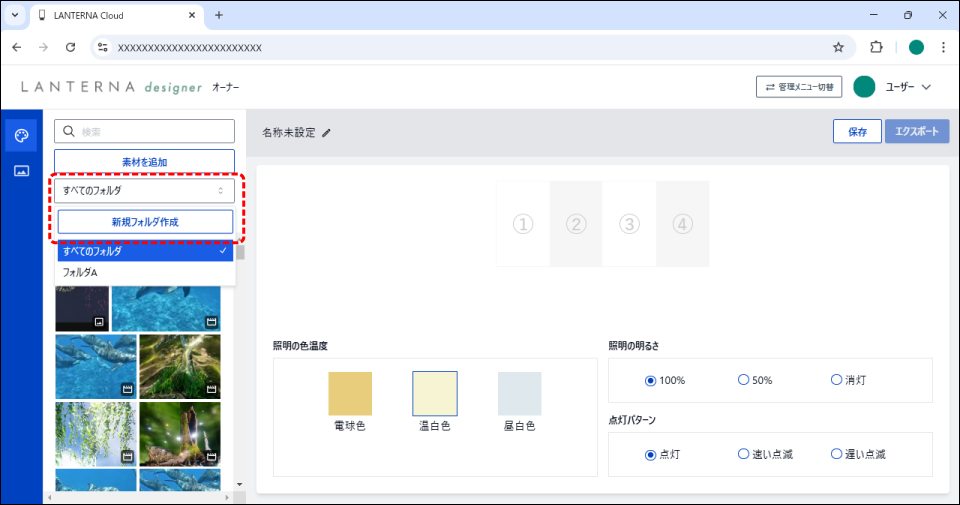Open a new browser tab
960x505 pixels.
219,15
